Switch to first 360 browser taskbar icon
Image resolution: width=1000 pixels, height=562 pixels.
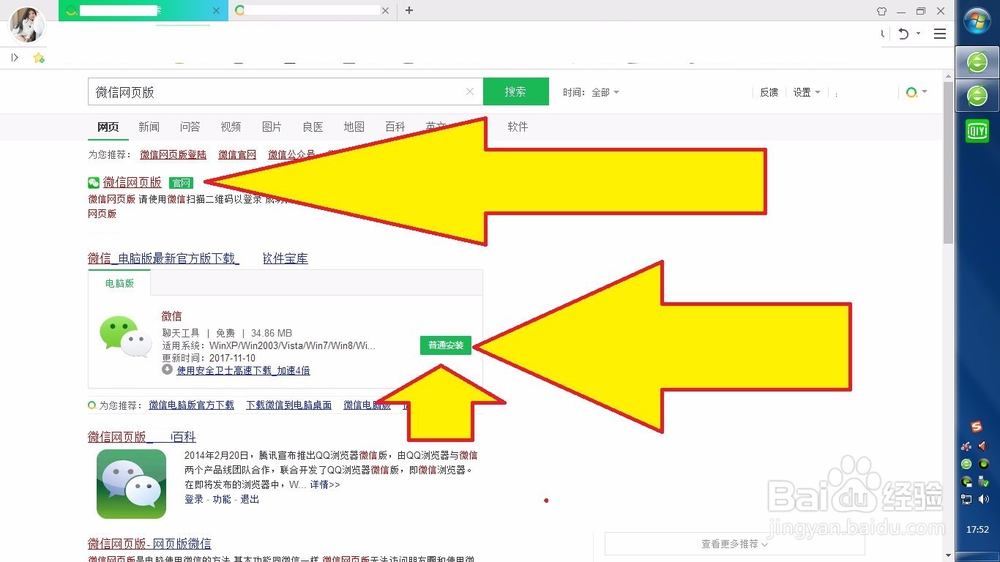coord(977,63)
